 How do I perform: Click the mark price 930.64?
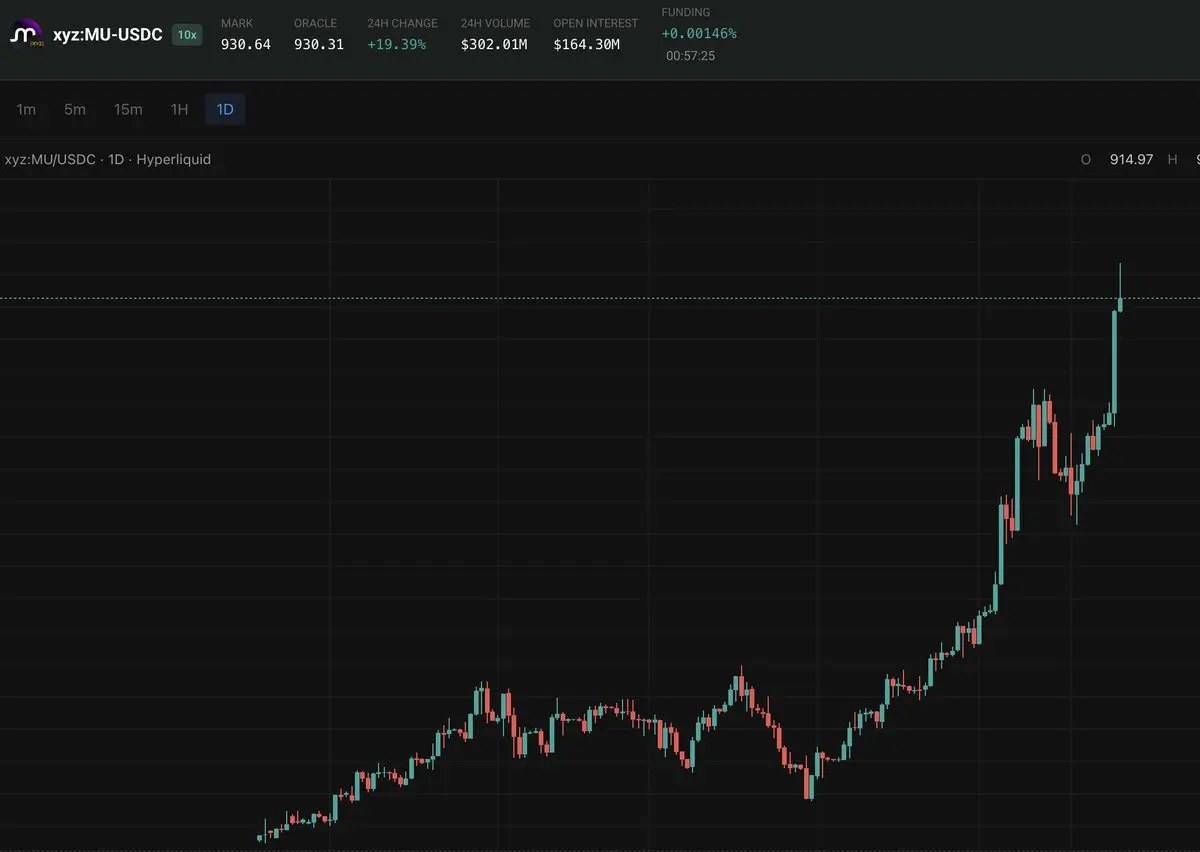(x=246, y=45)
